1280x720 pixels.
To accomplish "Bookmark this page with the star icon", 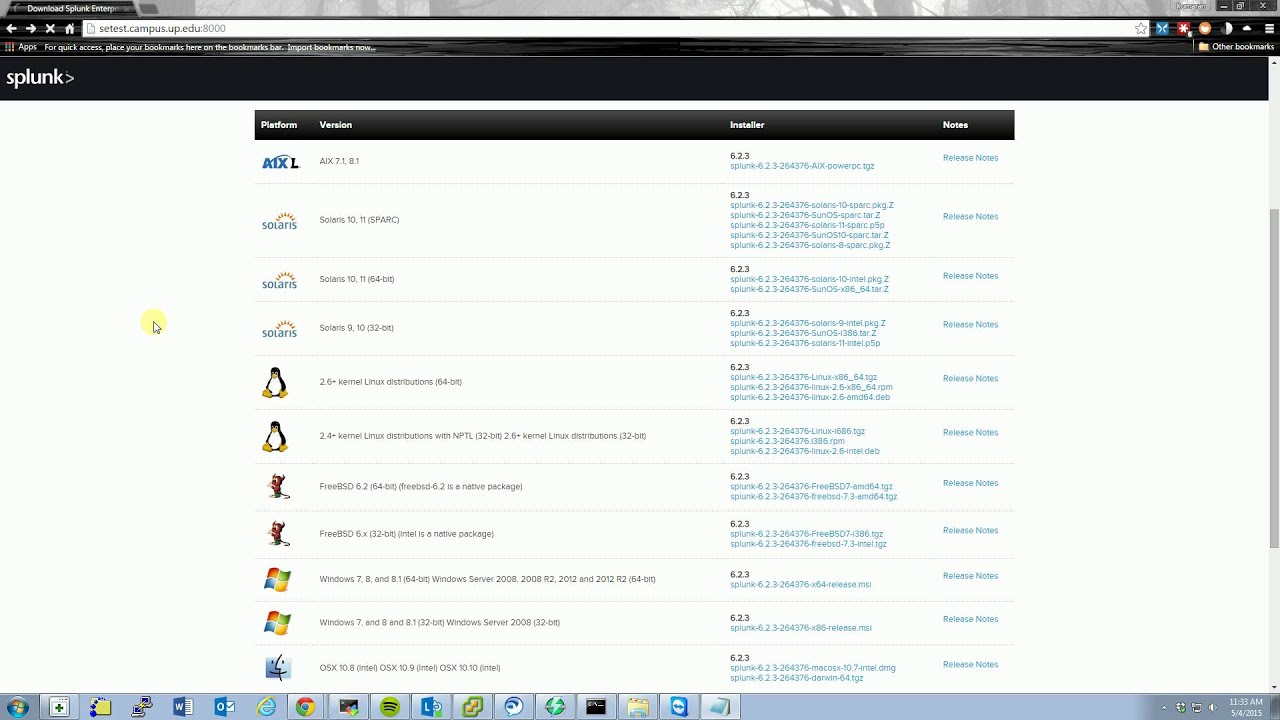I will (x=1141, y=29).
